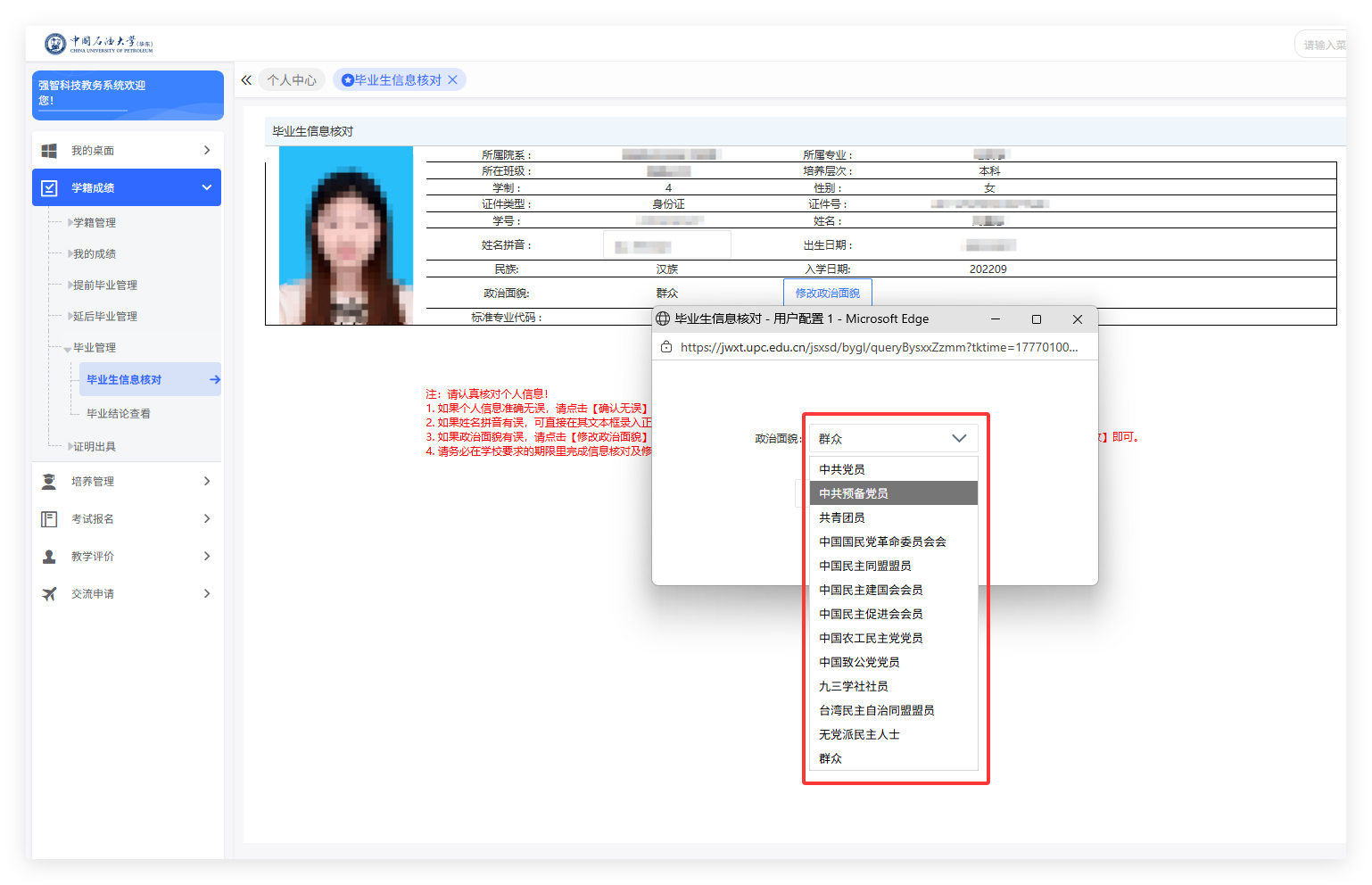Close the 毕业生信息核对 tab
This screenshot has height=885, width=1372.
point(453,80)
